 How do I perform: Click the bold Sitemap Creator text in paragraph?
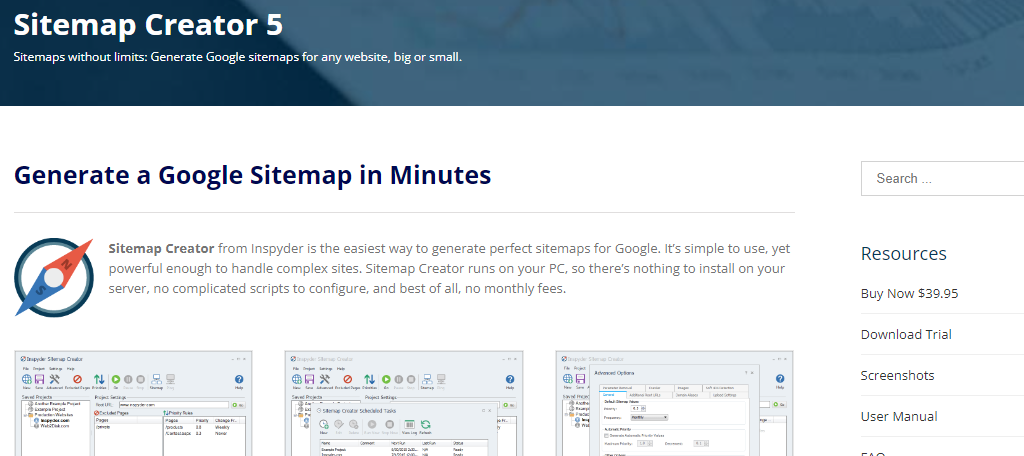(161, 248)
